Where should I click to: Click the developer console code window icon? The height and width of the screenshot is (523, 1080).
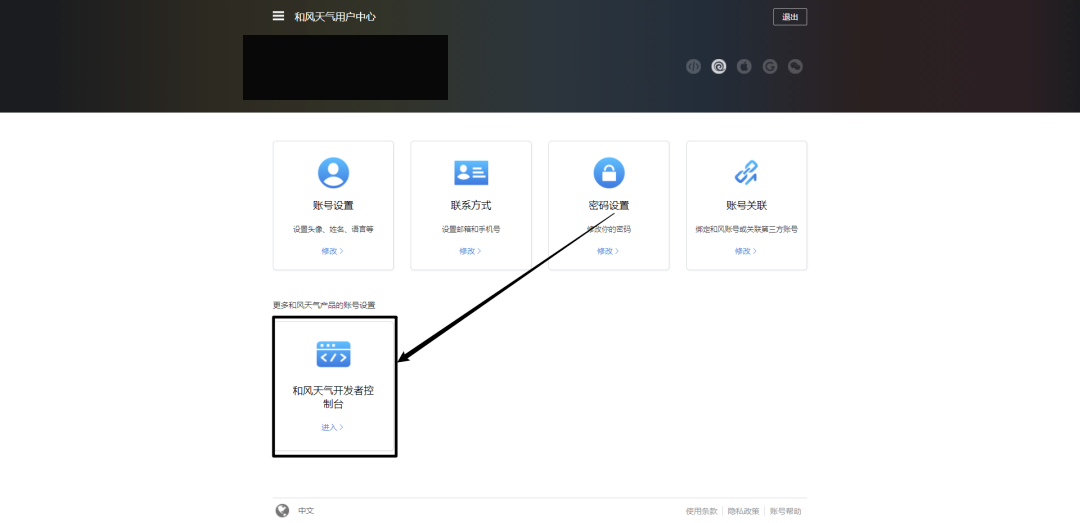pos(333,354)
